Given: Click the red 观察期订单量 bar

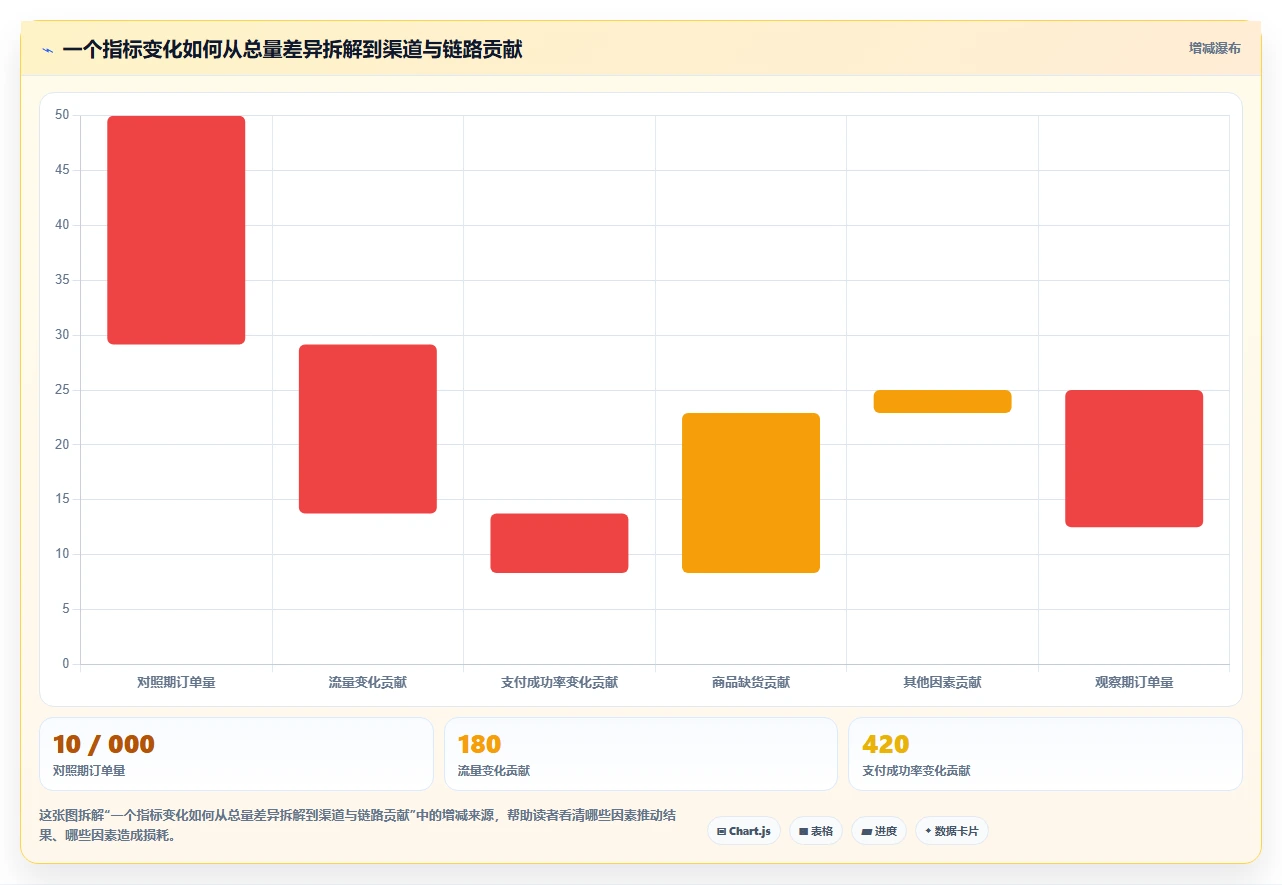Looking at the screenshot, I should (1134, 458).
